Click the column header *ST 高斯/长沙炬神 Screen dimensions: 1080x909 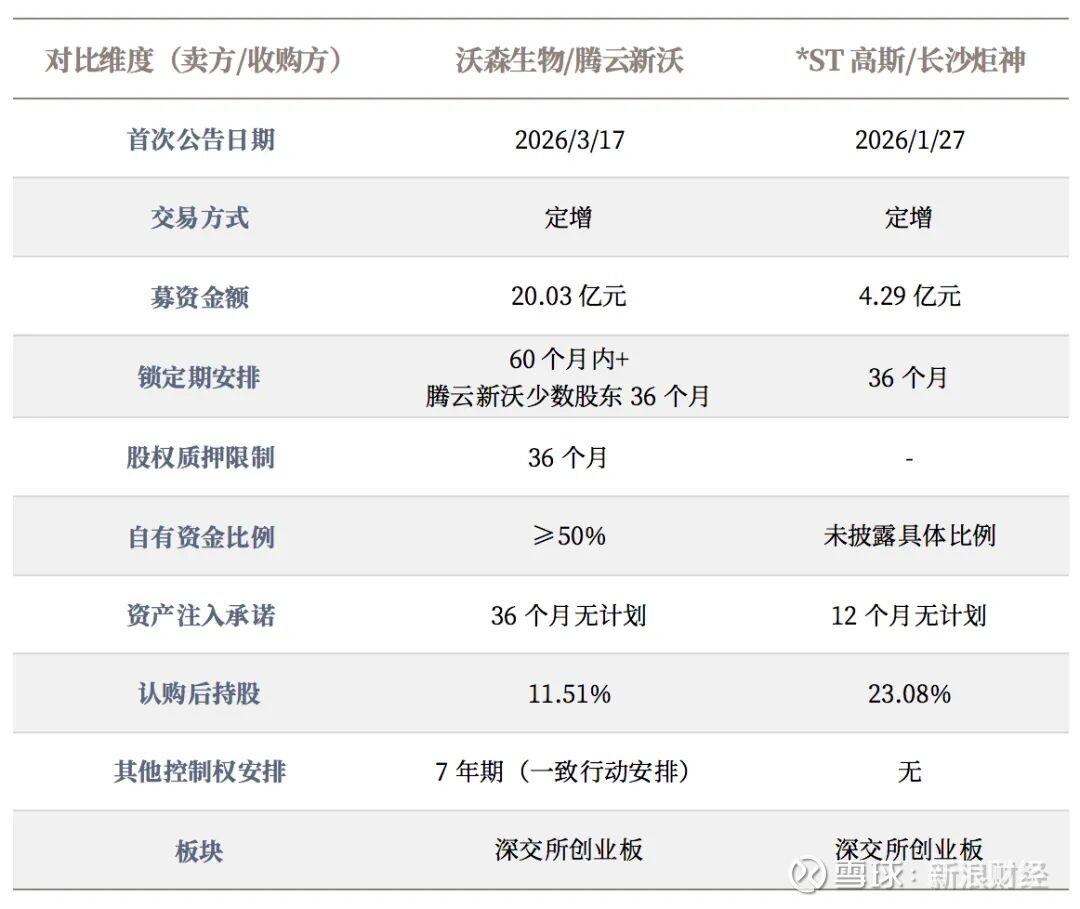click(x=910, y=61)
